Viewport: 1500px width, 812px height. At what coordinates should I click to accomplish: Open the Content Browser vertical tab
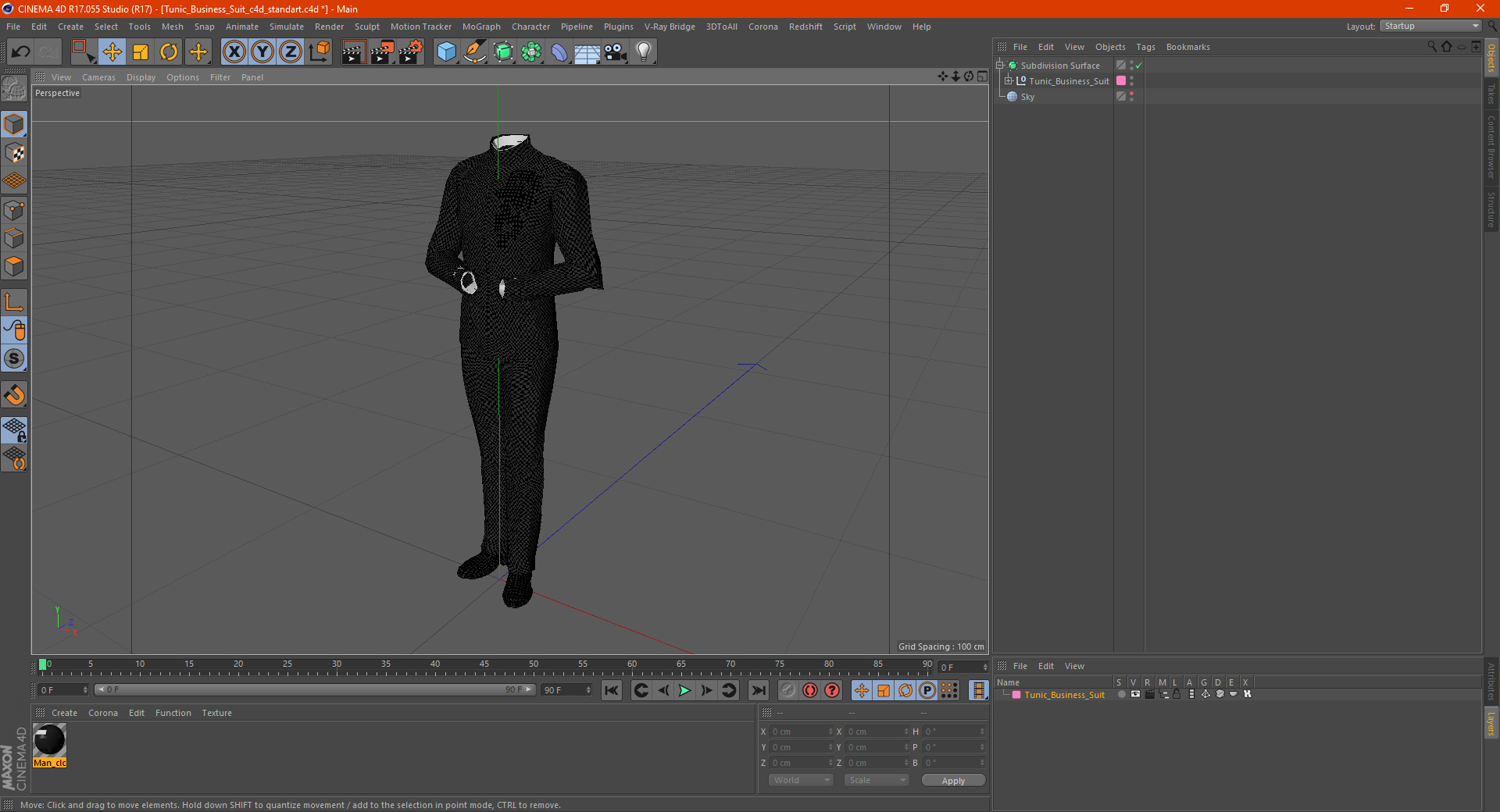coord(1491,147)
